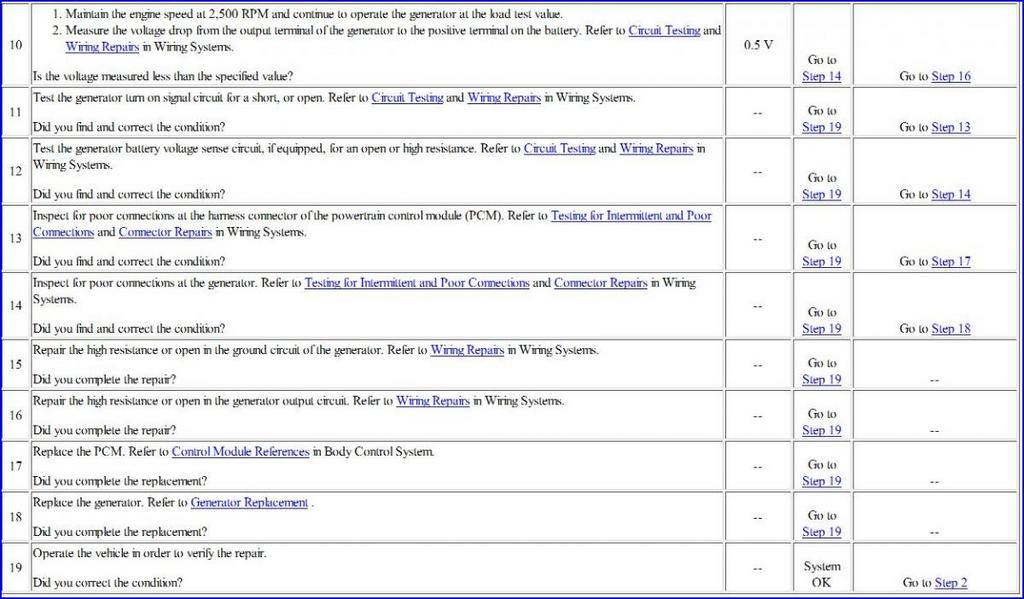The width and height of the screenshot is (1024, 599).
Task: Open Circuit Testing link in step 10
Action: click(664, 30)
